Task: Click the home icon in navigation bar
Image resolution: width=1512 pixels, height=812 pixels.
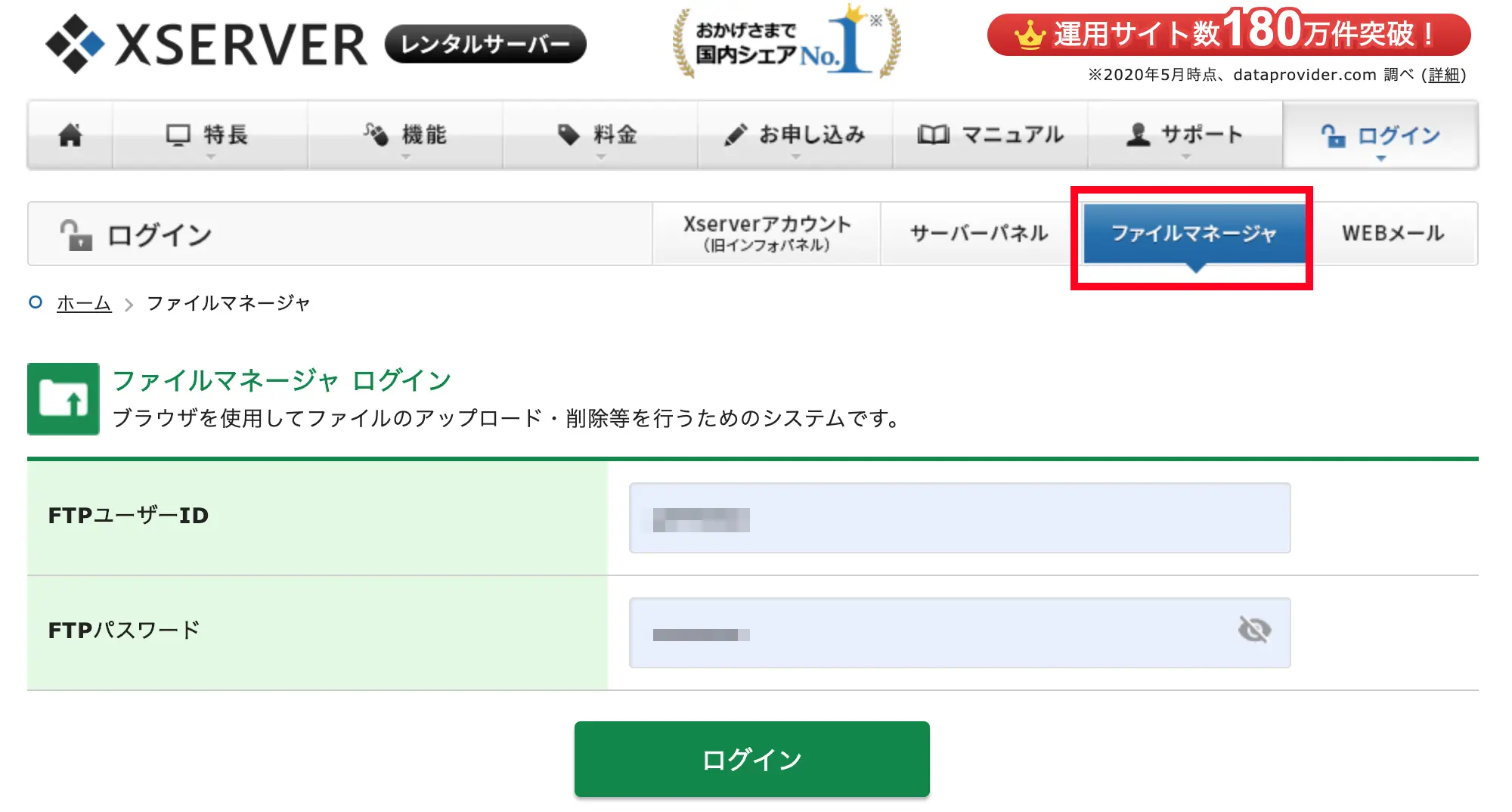Action: pyautogui.click(x=70, y=135)
